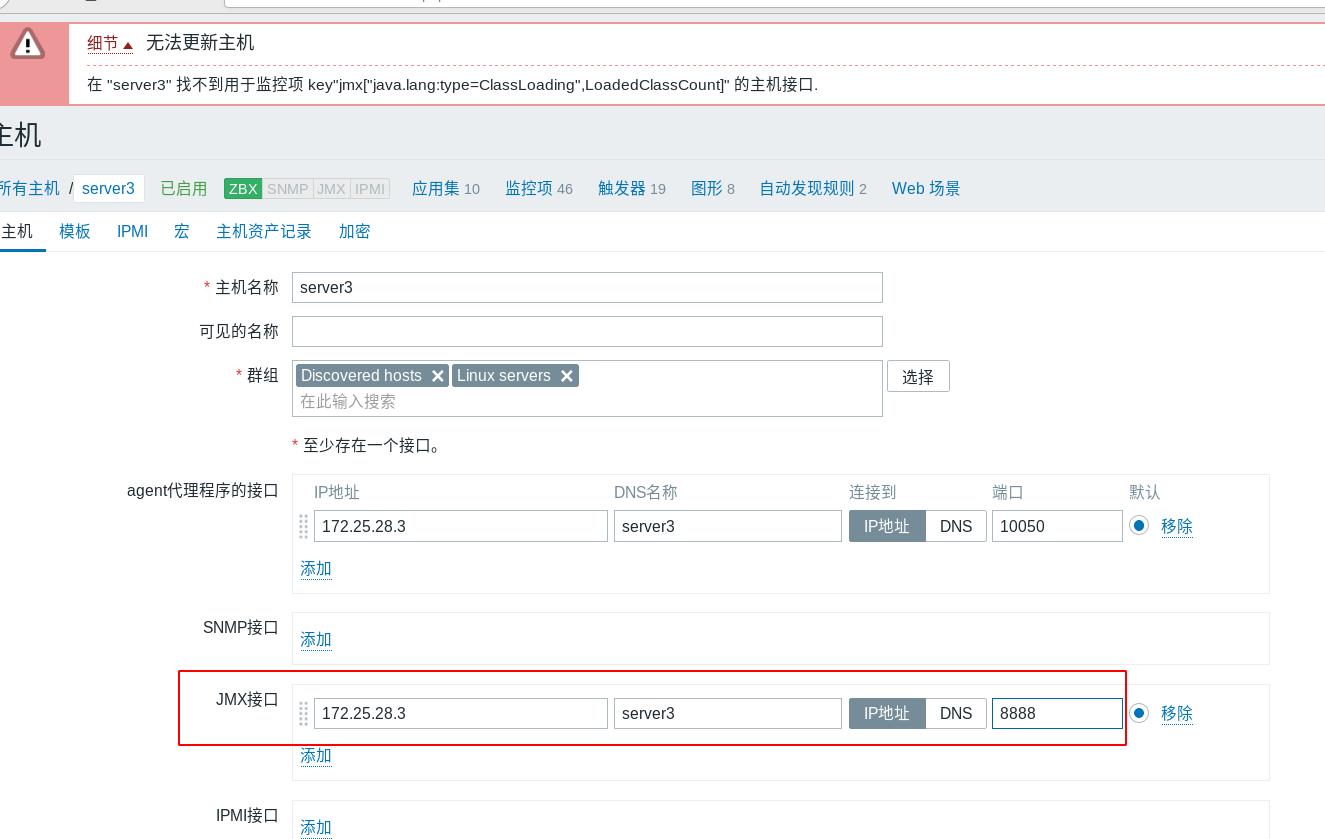Collapse the 细节 details expander

click(x=110, y=43)
